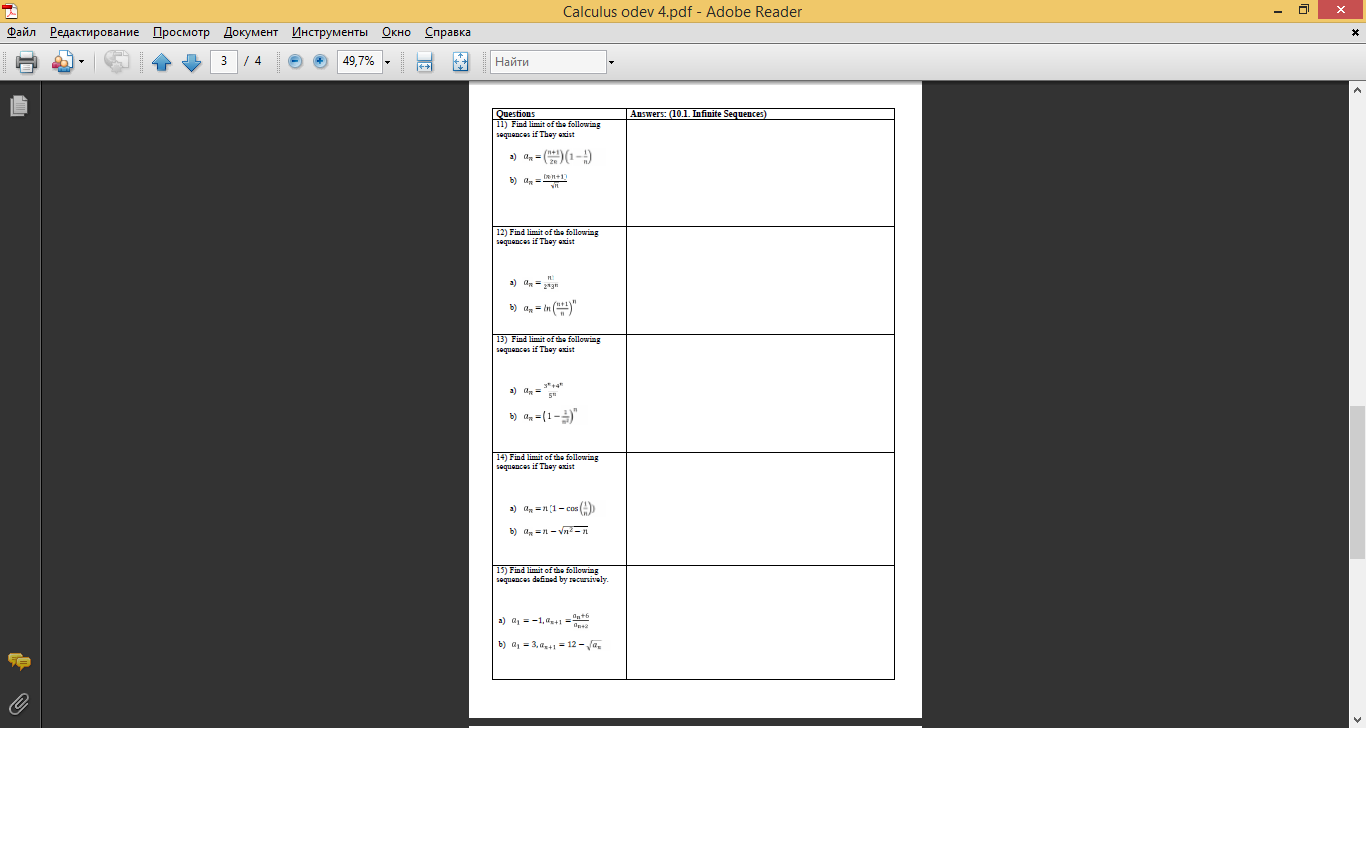The height and width of the screenshot is (860, 1366).
Task: Open the Просмотр menu
Action: click(181, 32)
